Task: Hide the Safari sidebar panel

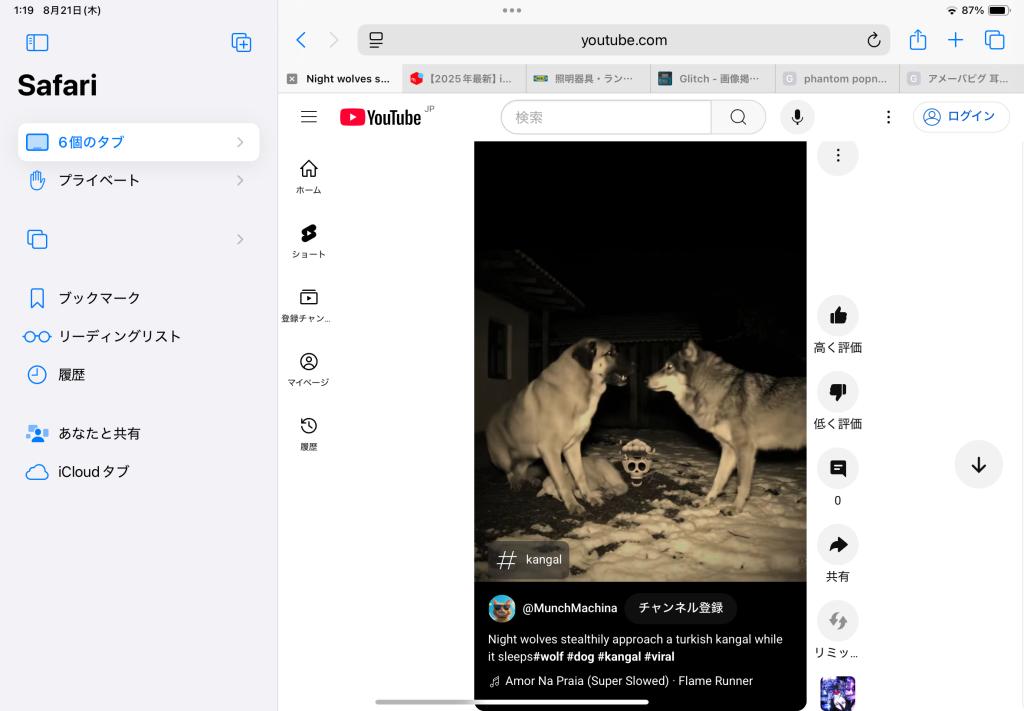Action: pyautogui.click(x=37, y=42)
